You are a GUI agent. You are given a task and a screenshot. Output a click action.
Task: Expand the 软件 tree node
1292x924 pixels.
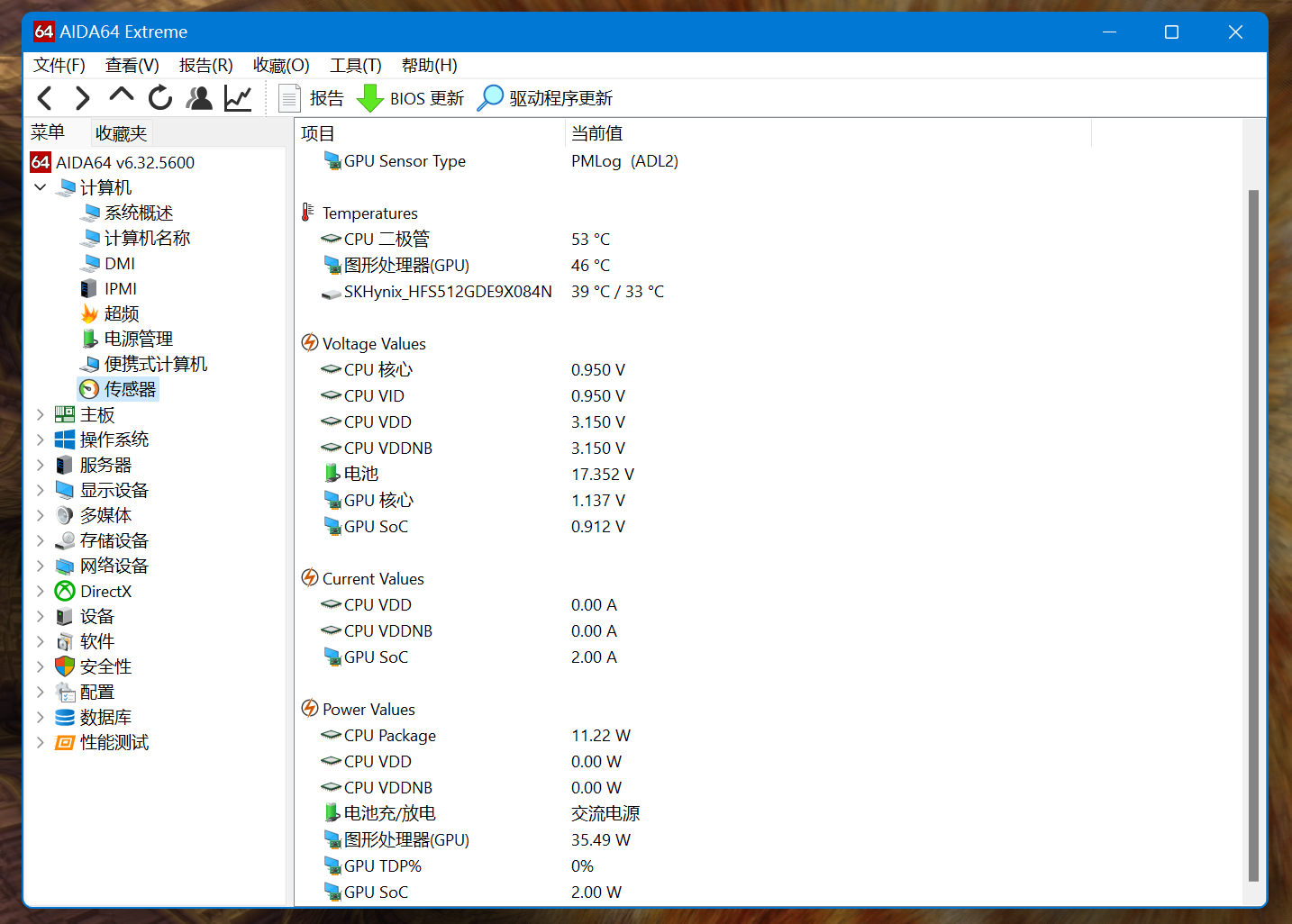pos(40,641)
